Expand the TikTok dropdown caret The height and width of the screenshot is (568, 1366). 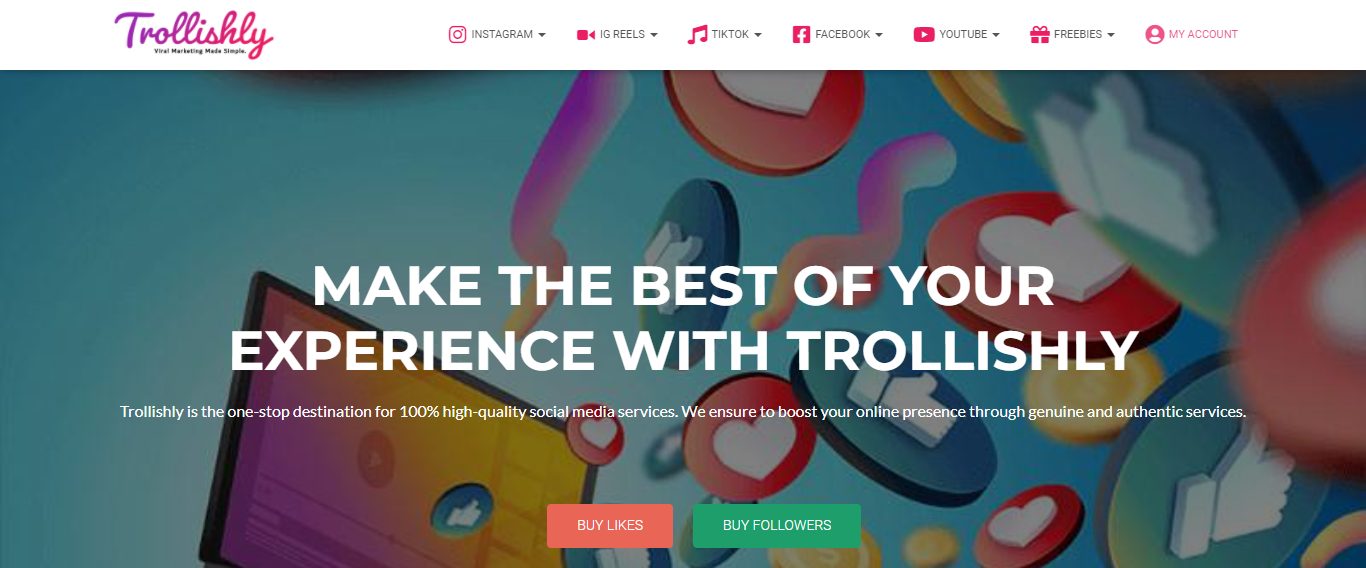tap(758, 35)
